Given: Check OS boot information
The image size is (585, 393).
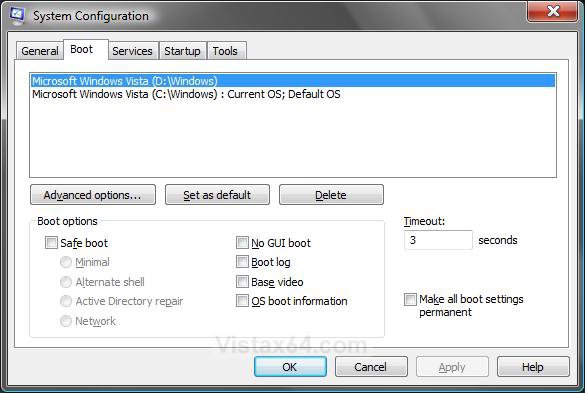Looking at the screenshot, I should click(x=242, y=301).
